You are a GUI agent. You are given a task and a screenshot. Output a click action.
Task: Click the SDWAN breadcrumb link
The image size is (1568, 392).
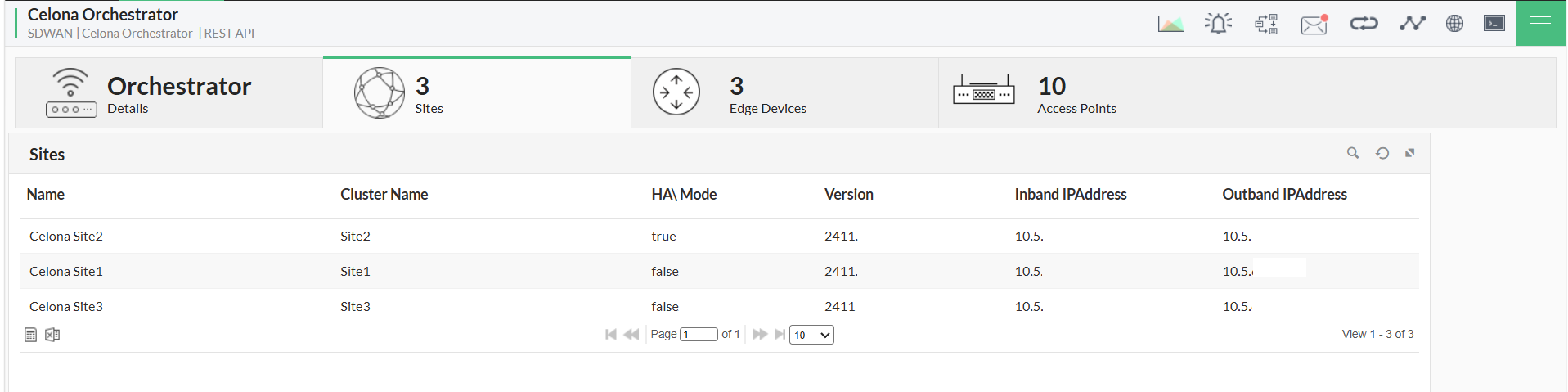click(x=50, y=34)
